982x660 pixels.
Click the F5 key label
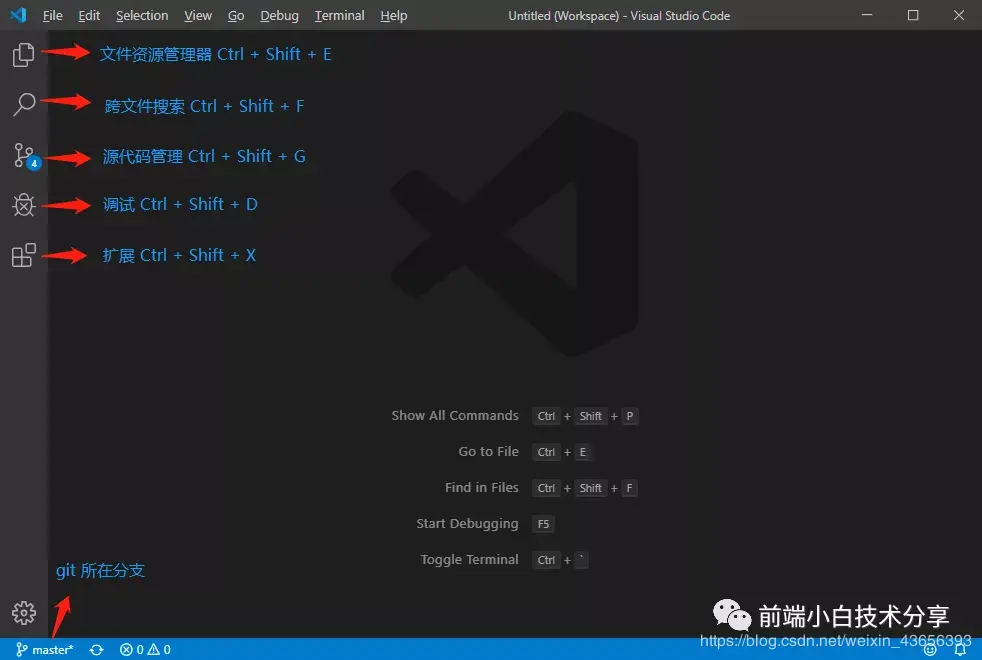click(x=543, y=523)
